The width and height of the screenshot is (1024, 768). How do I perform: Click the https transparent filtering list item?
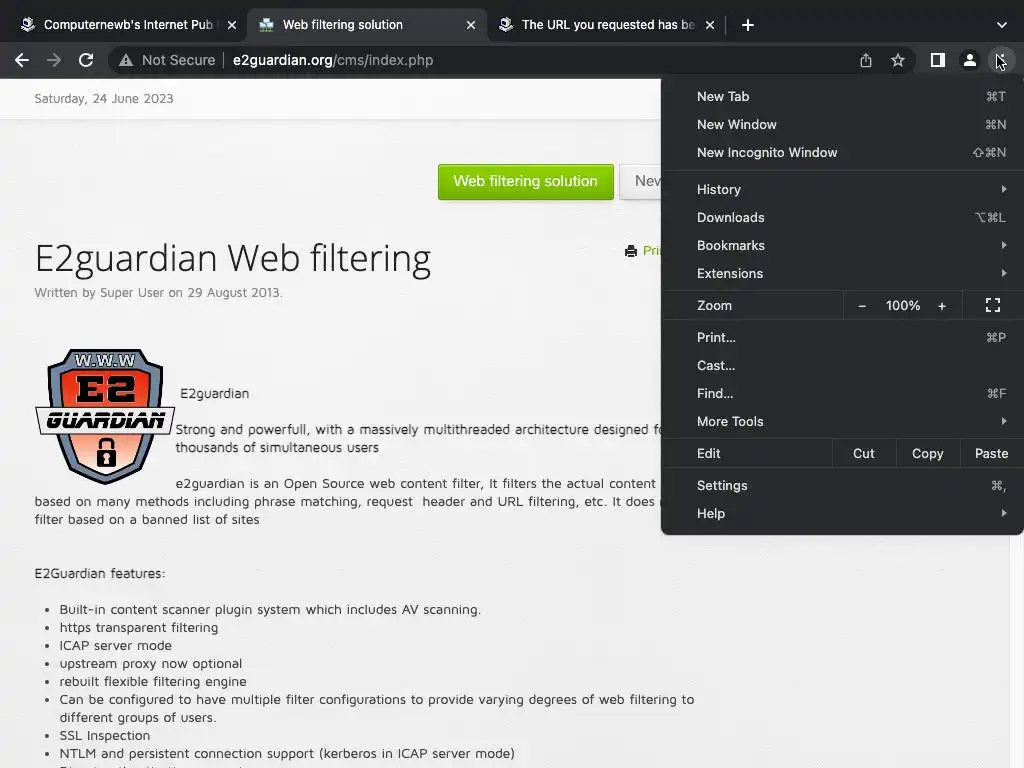coord(138,628)
